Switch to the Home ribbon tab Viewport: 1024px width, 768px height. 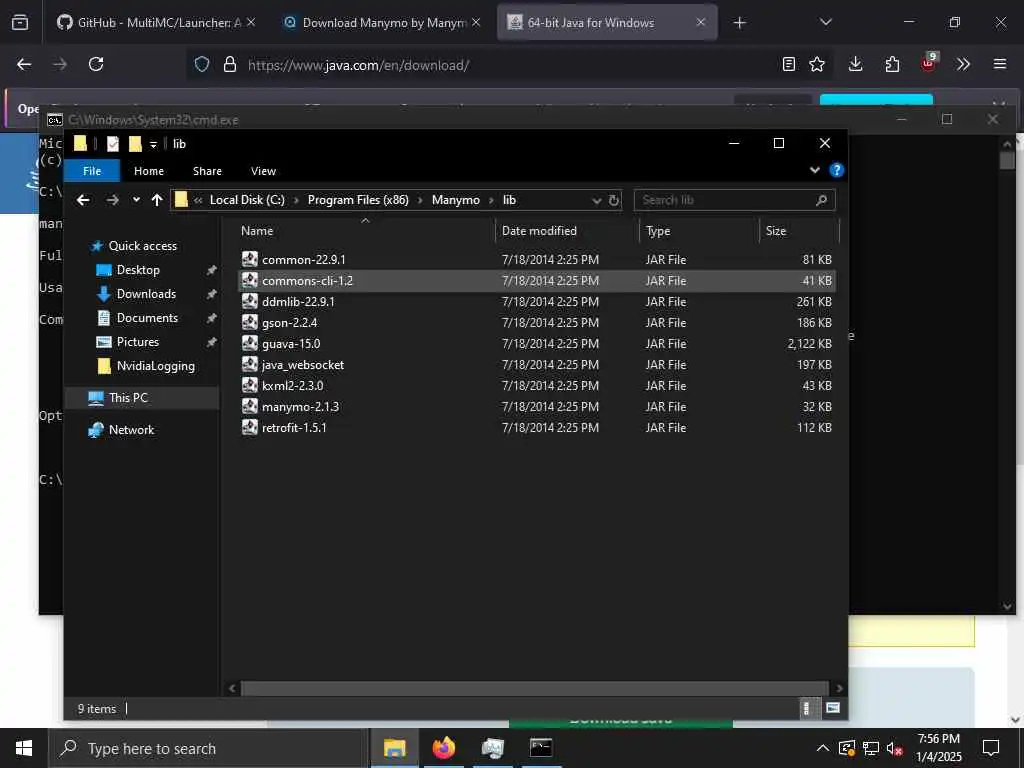(149, 171)
